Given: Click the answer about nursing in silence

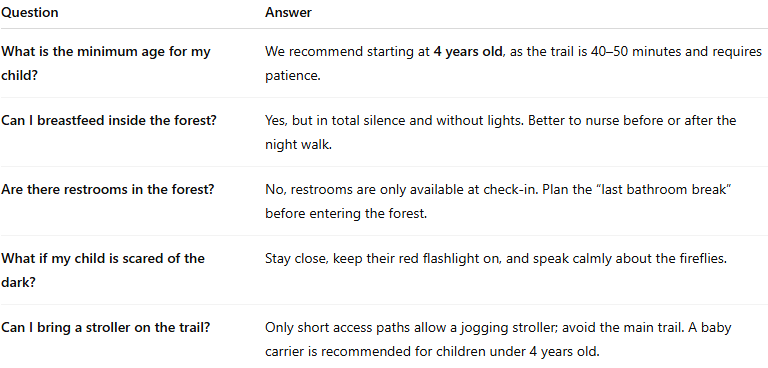Looking at the screenshot, I should (x=501, y=133).
